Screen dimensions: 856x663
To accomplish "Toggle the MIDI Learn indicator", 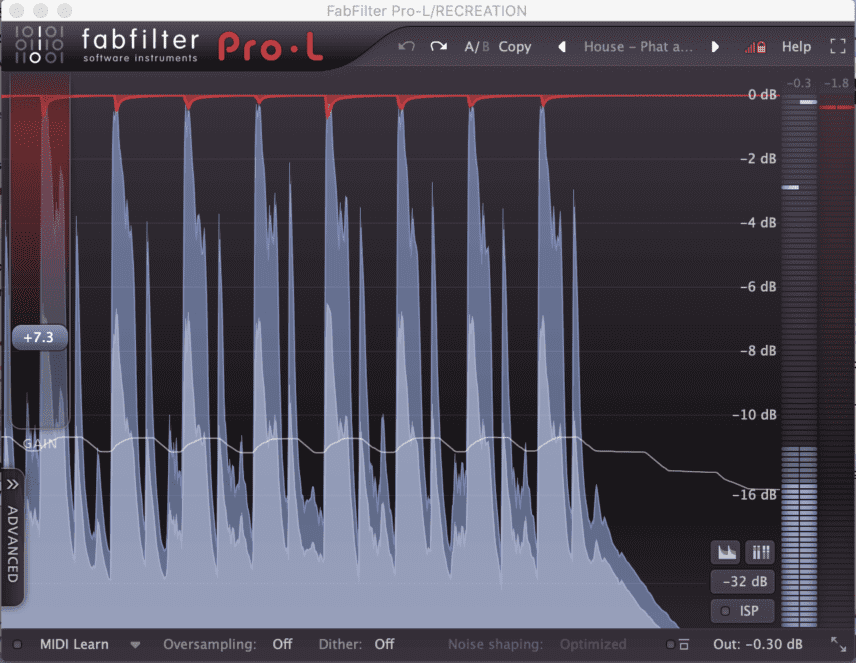I will click(17, 644).
